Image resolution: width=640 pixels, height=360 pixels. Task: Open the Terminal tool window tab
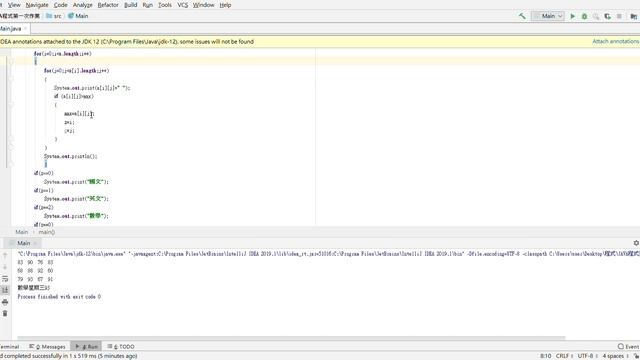pyautogui.click(x=9, y=347)
